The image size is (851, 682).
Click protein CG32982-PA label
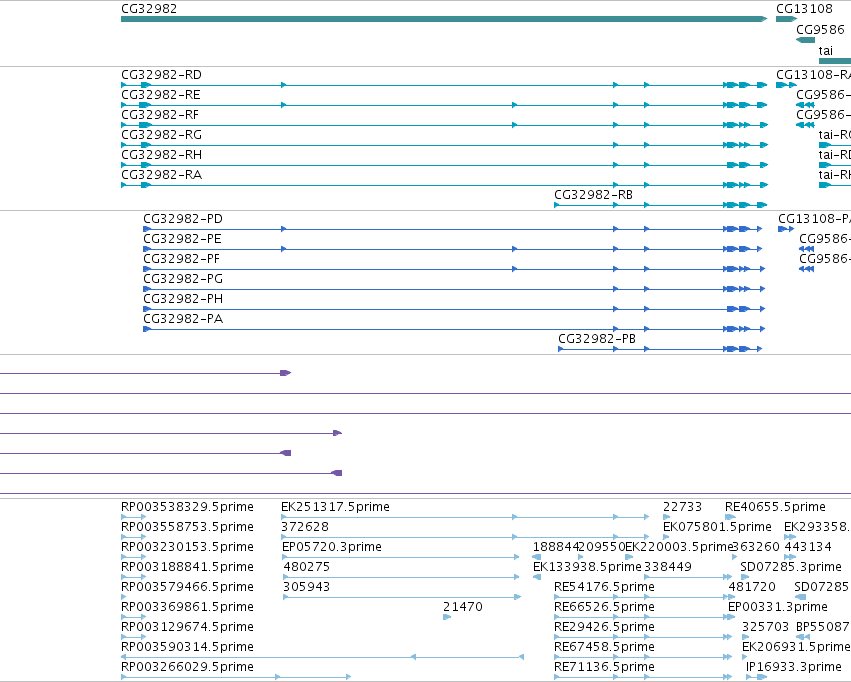183,319
